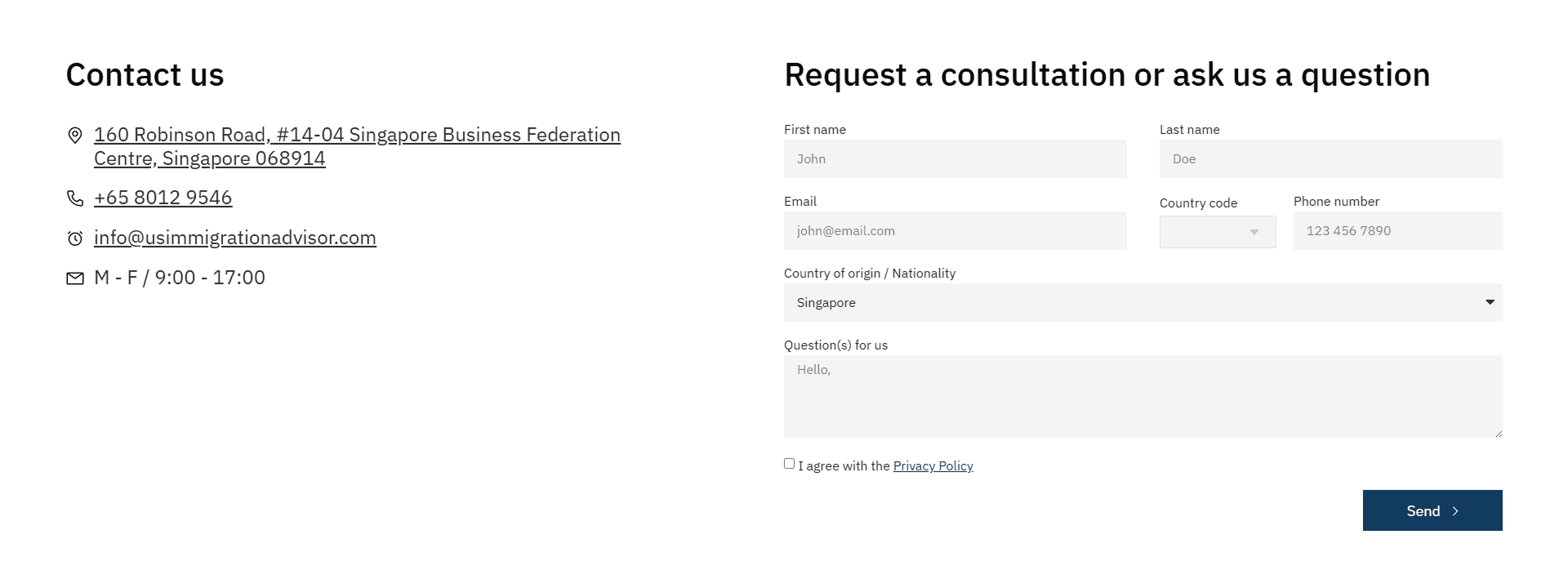Image resolution: width=1568 pixels, height=579 pixels.
Task: Click into the Email input field
Action: [x=955, y=231]
